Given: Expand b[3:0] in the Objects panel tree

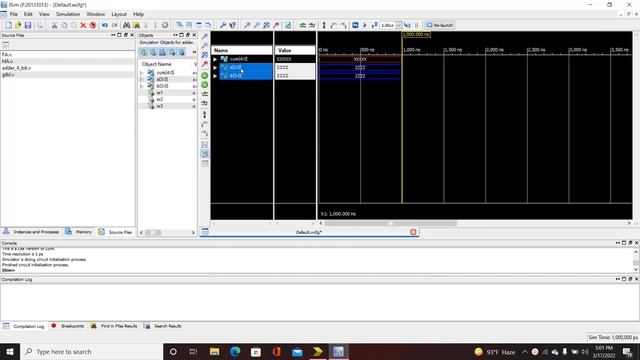Looking at the screenshot, I should [x=142, y=86].
